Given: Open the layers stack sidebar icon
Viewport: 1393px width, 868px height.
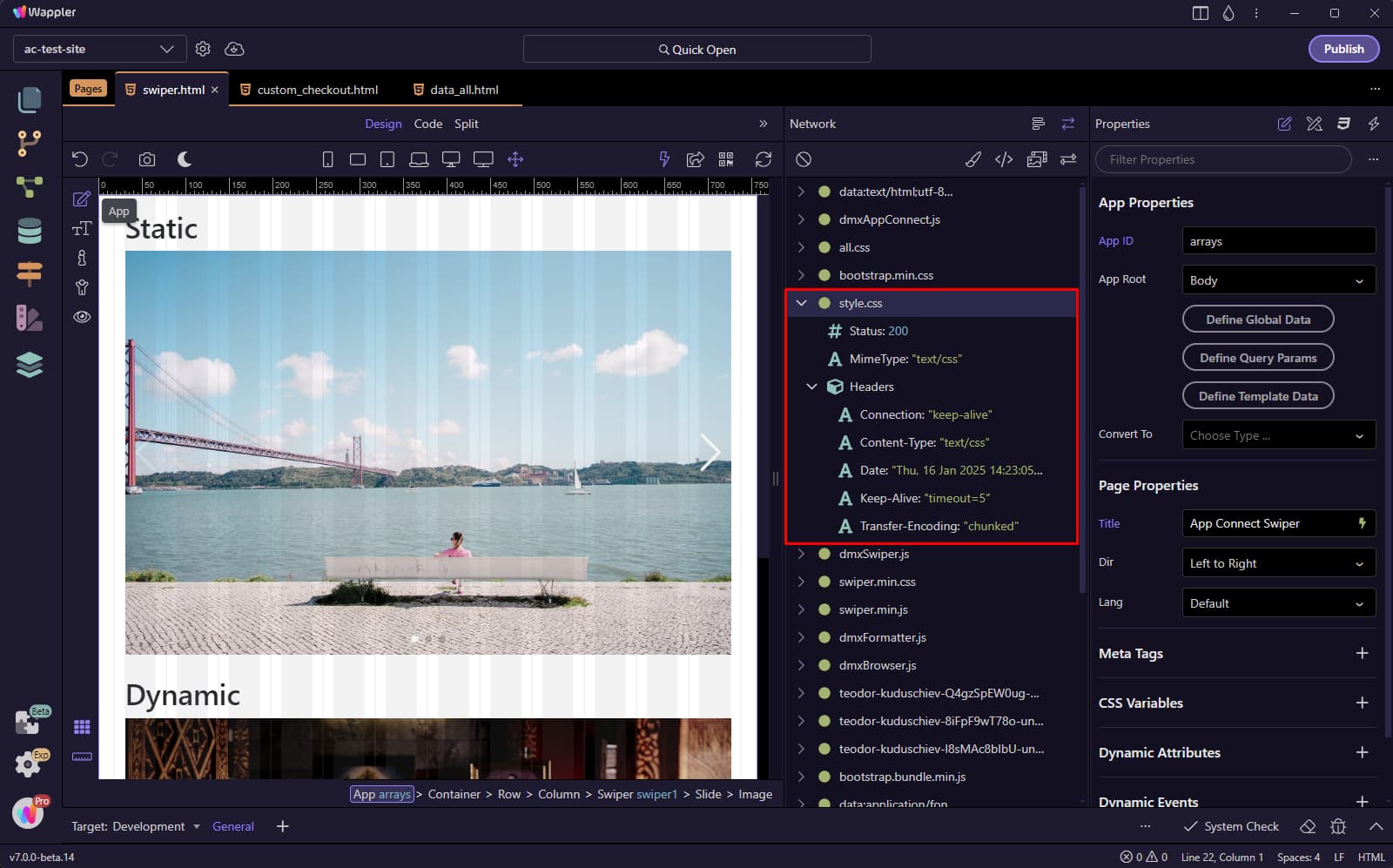Looking at the screenshot, I should tap(30, 365).
